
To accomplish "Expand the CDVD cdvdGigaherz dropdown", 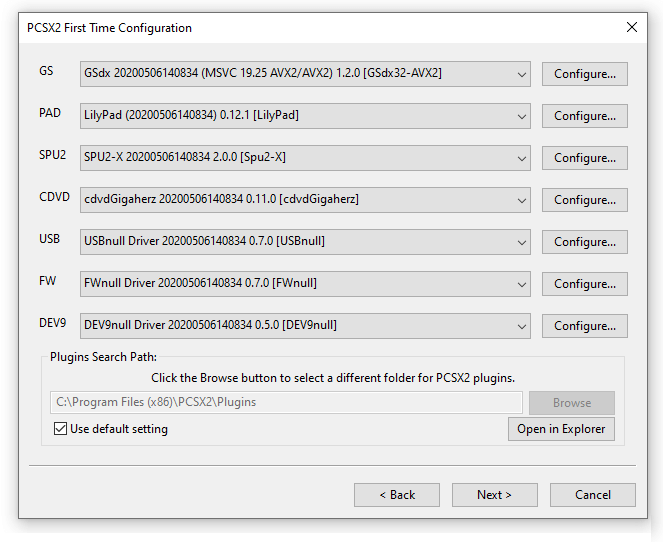I will click(305, 200).
